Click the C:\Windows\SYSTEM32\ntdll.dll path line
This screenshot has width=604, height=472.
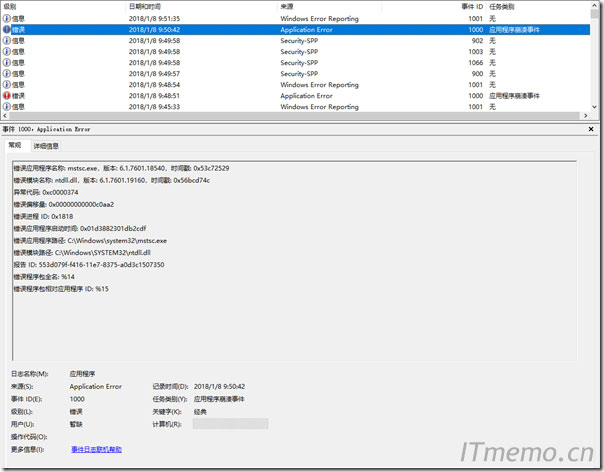tap(82, 252)
